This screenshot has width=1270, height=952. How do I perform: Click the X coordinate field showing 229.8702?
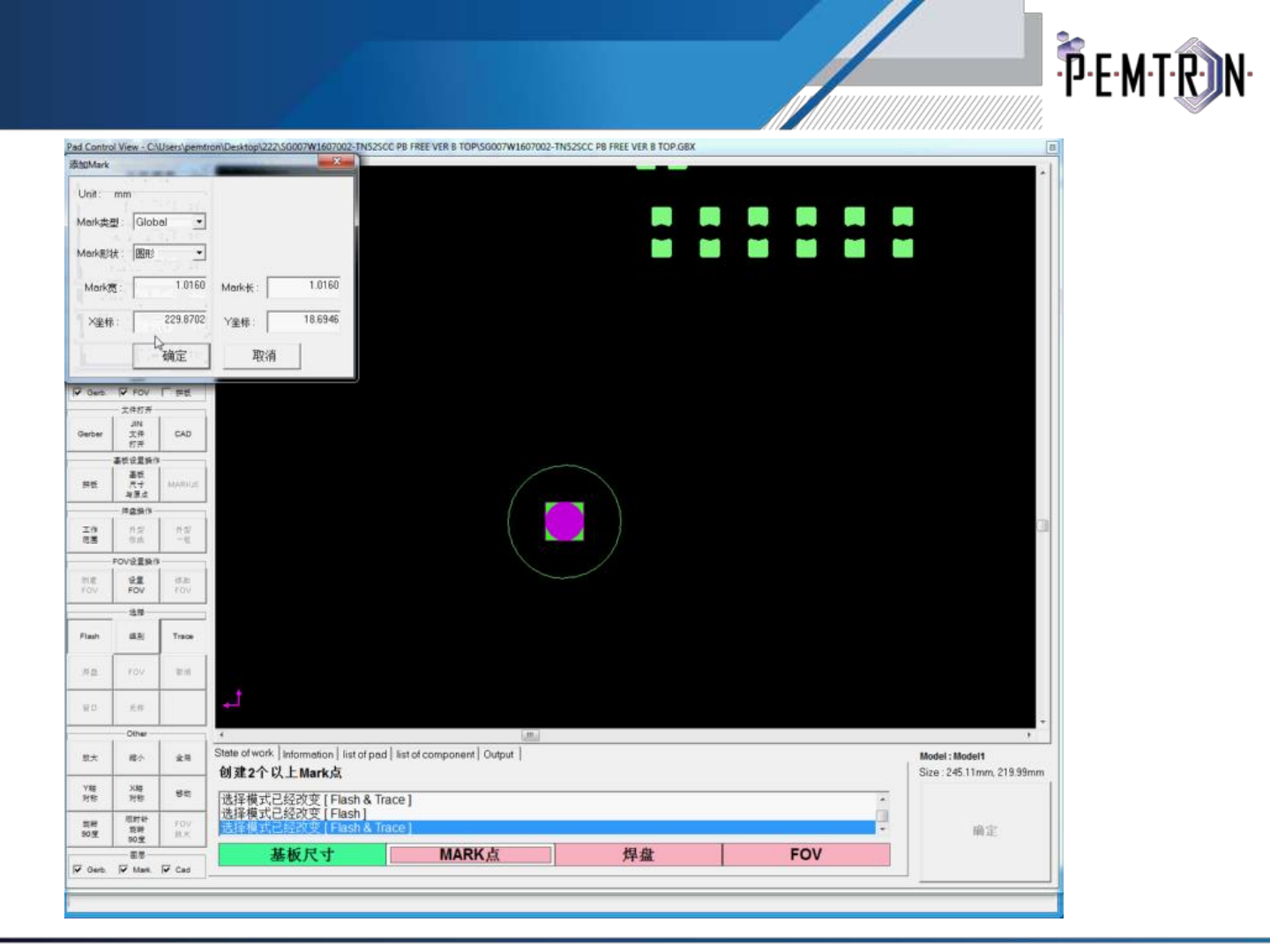click(169, 321)
